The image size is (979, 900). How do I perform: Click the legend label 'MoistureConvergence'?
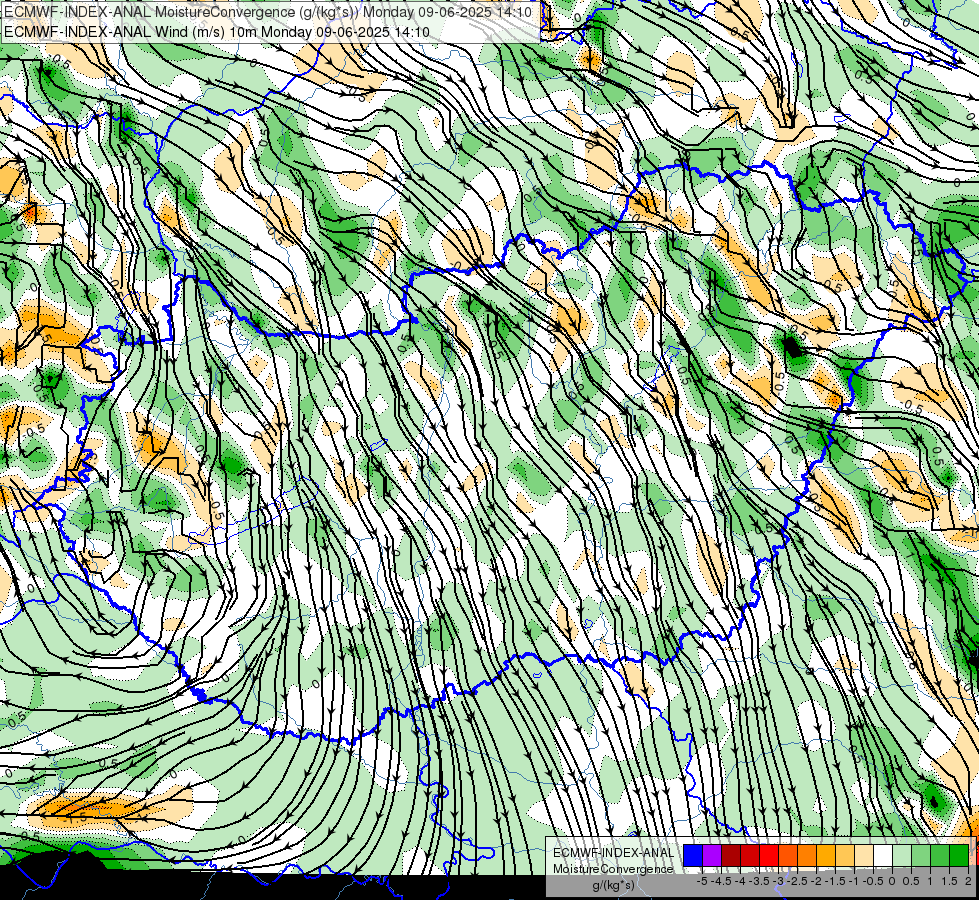(x=613, y=869)
